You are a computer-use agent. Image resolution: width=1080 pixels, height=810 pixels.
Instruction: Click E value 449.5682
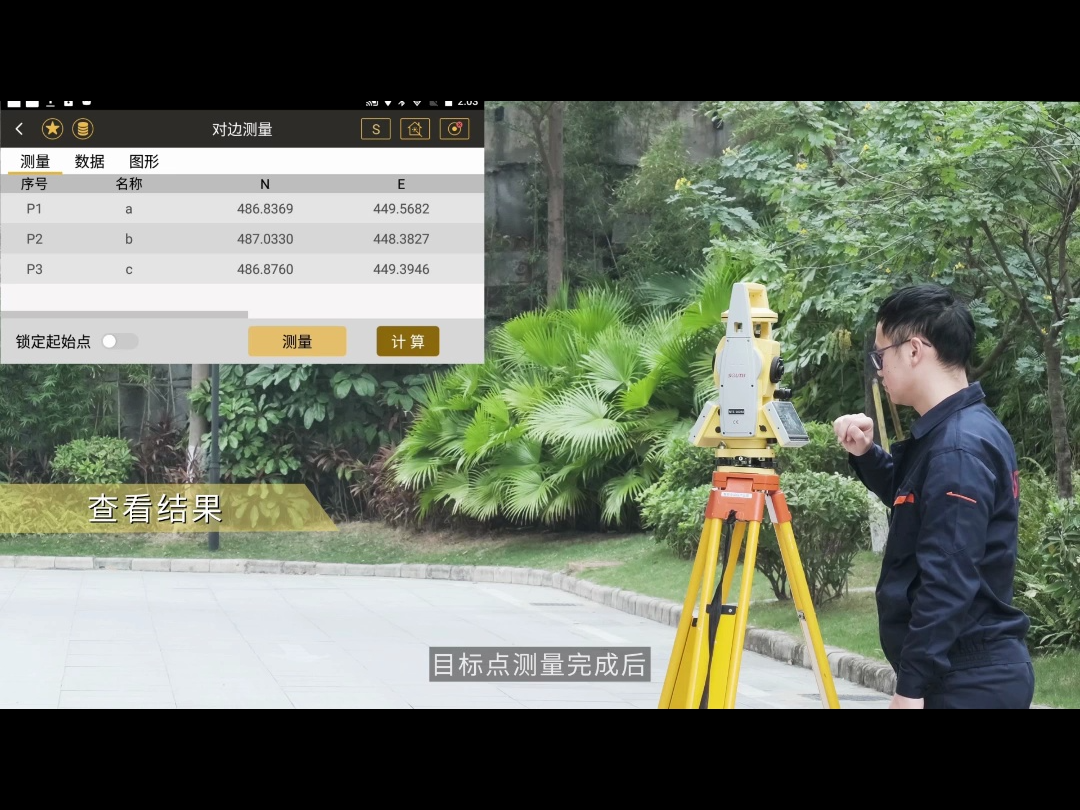coord(401,209)
